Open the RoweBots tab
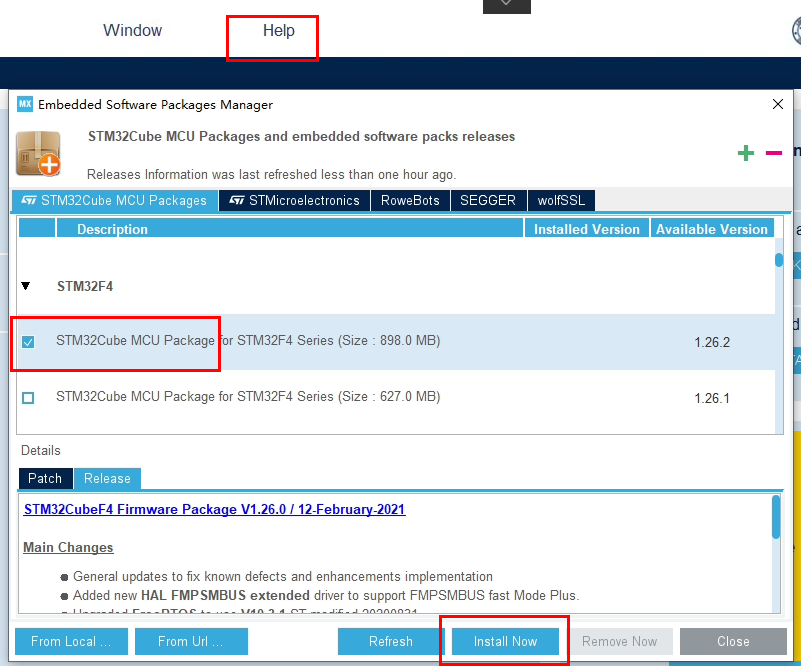801x666 pixels. coord(410,200)
